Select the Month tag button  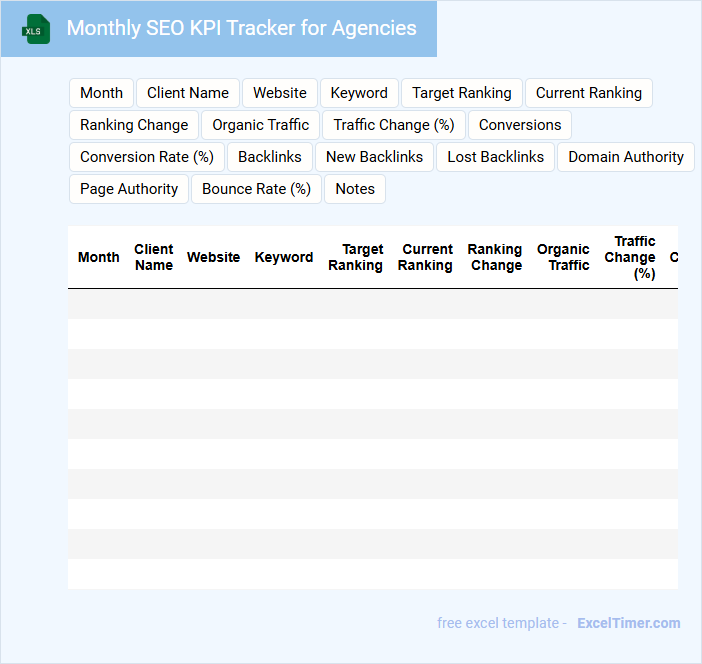(101, 93)
